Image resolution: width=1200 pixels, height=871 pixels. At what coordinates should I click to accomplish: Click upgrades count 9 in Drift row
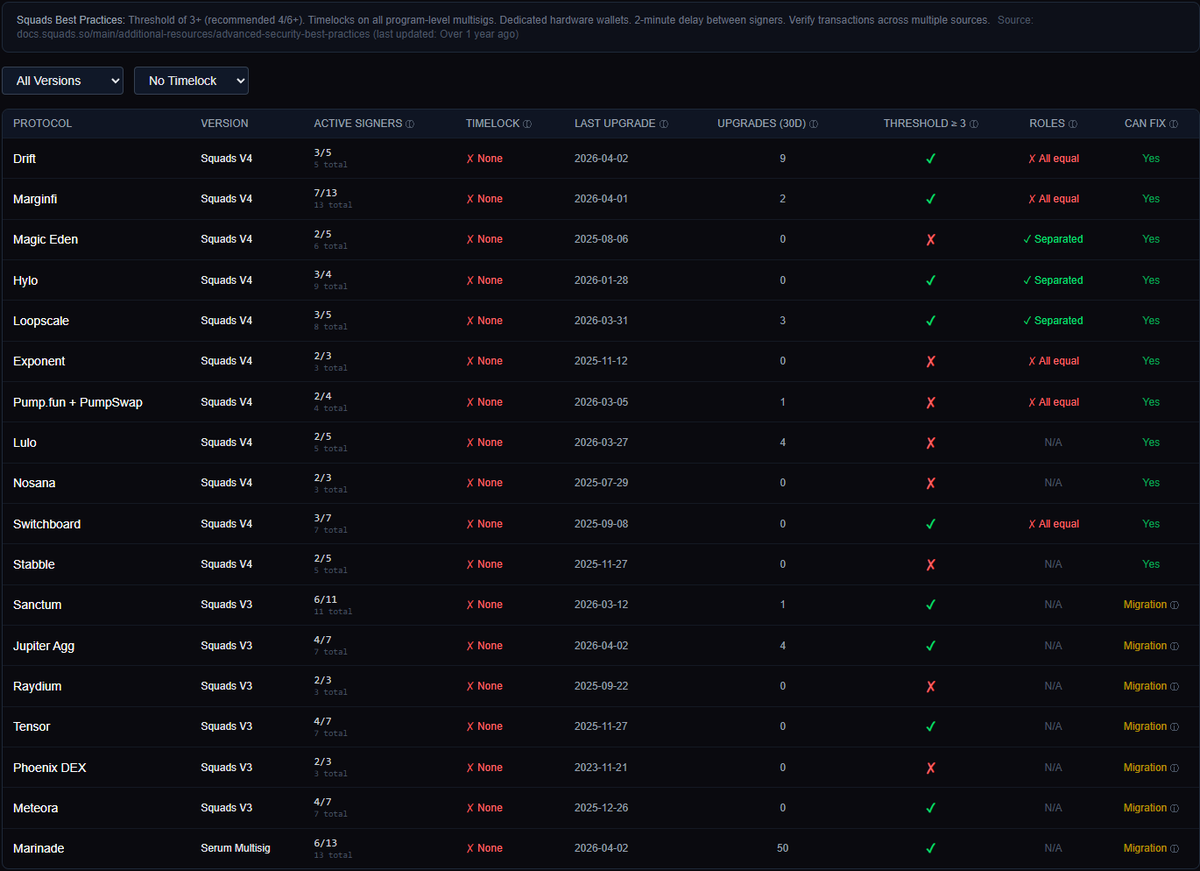tap(782, 159)
